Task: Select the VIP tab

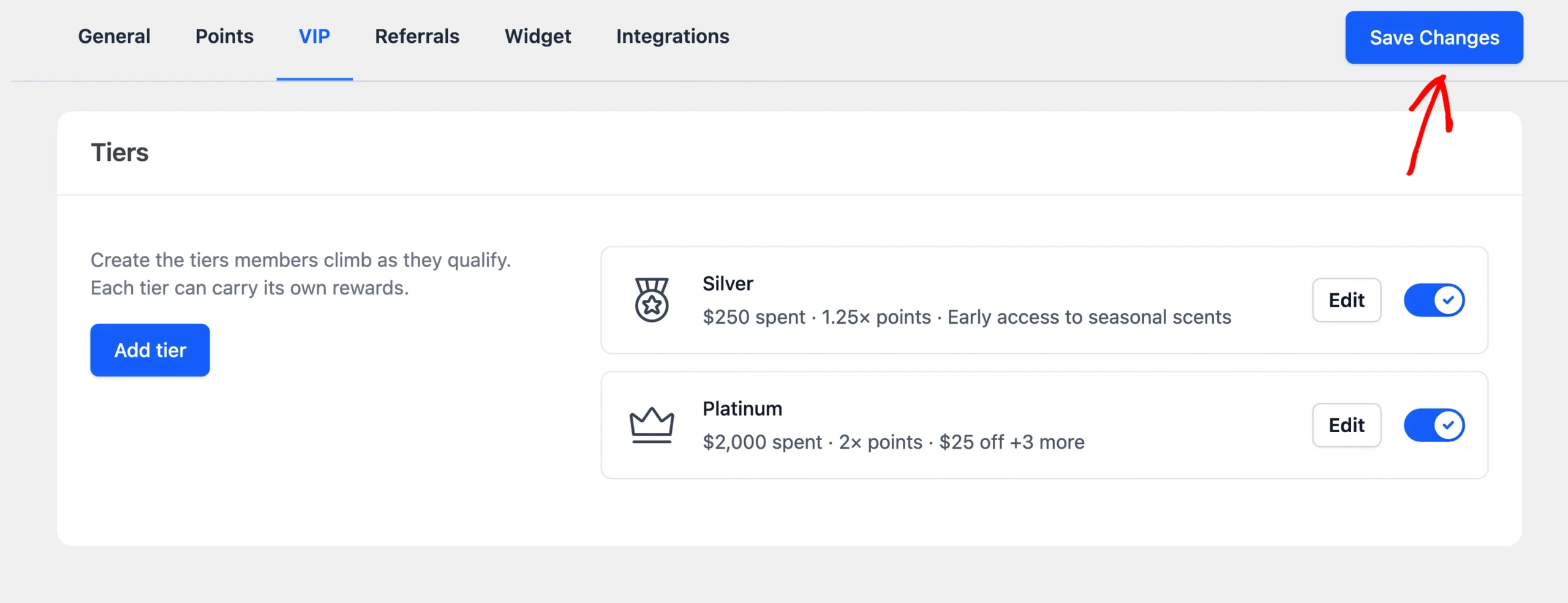Action: [x=314, y=37]
